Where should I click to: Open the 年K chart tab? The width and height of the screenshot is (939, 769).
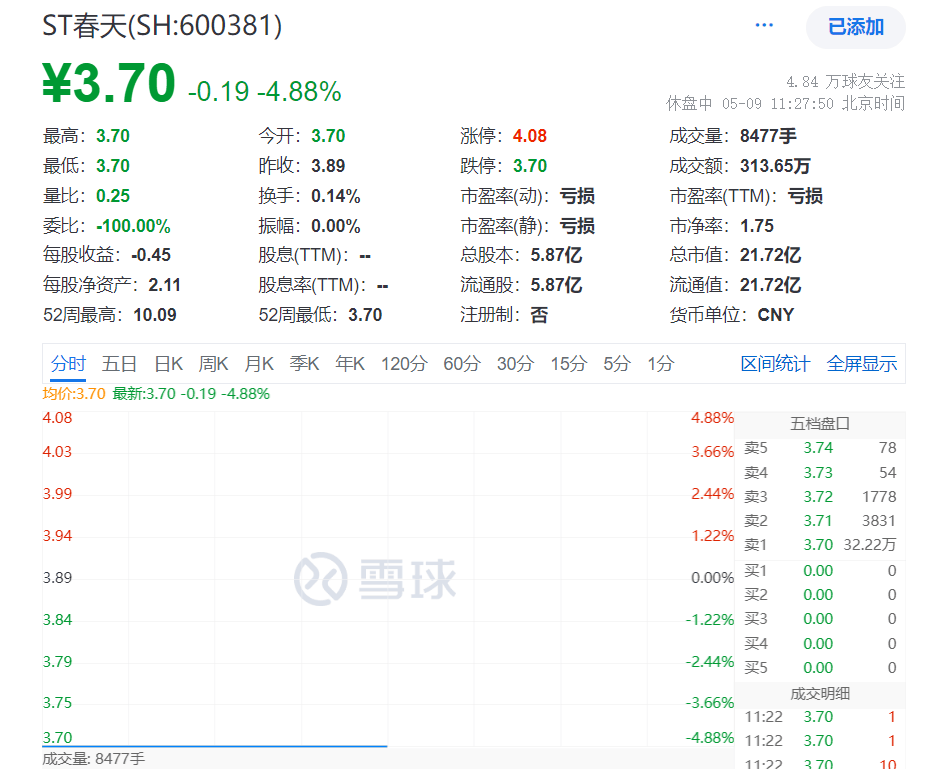(x=350, y=364)
